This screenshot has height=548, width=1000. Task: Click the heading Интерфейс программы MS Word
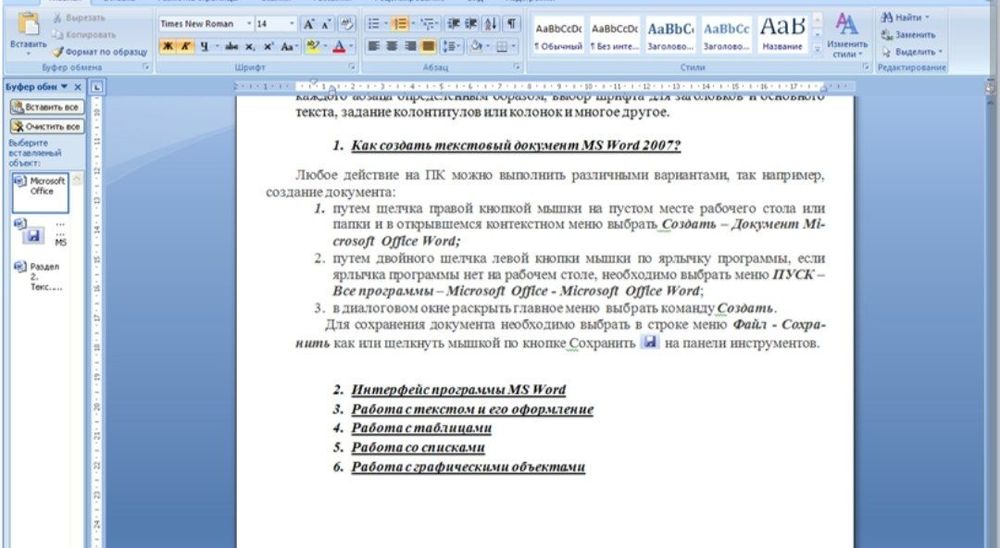point(459,390)
